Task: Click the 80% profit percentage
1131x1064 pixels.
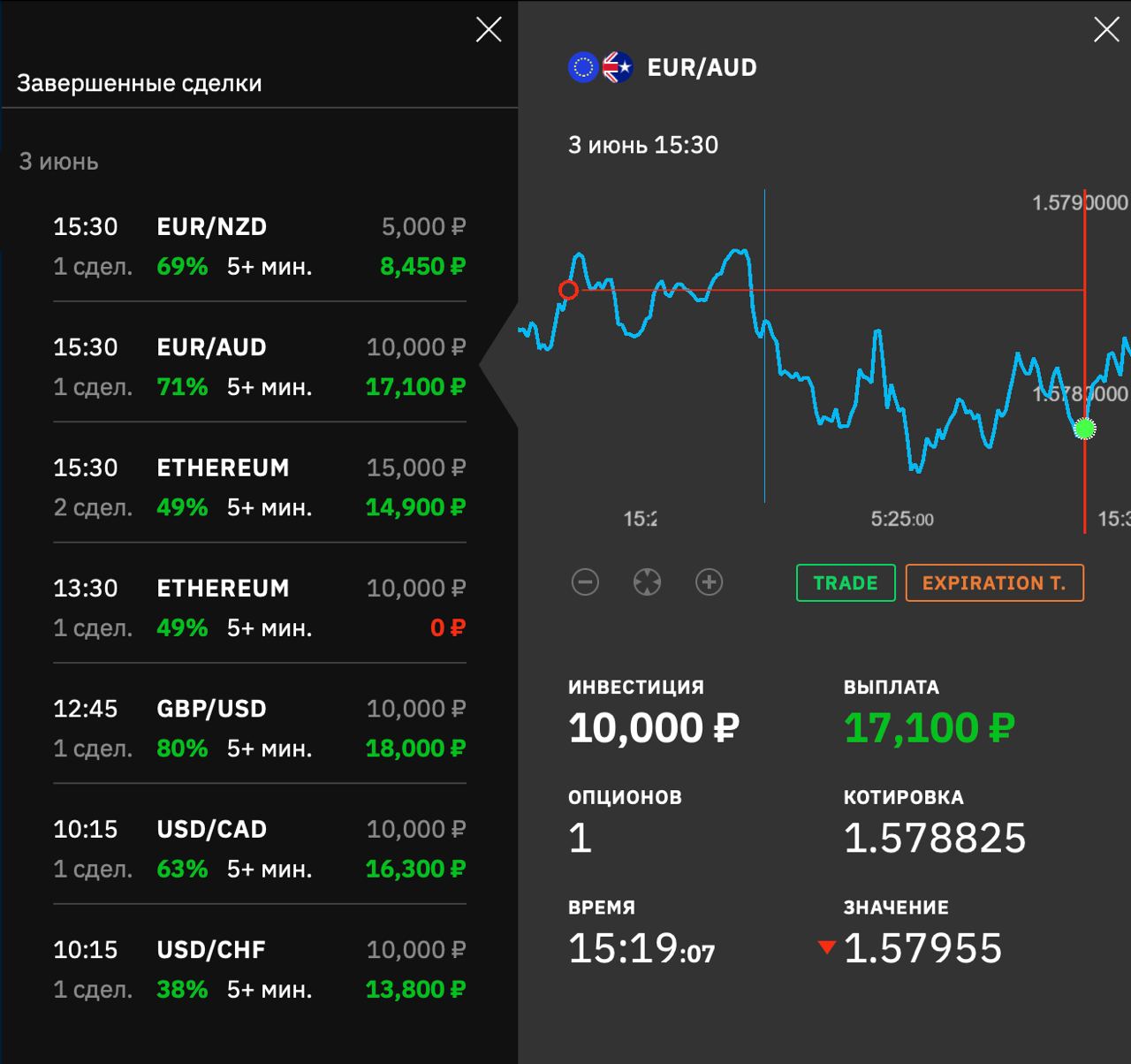Action: [182, 748]
